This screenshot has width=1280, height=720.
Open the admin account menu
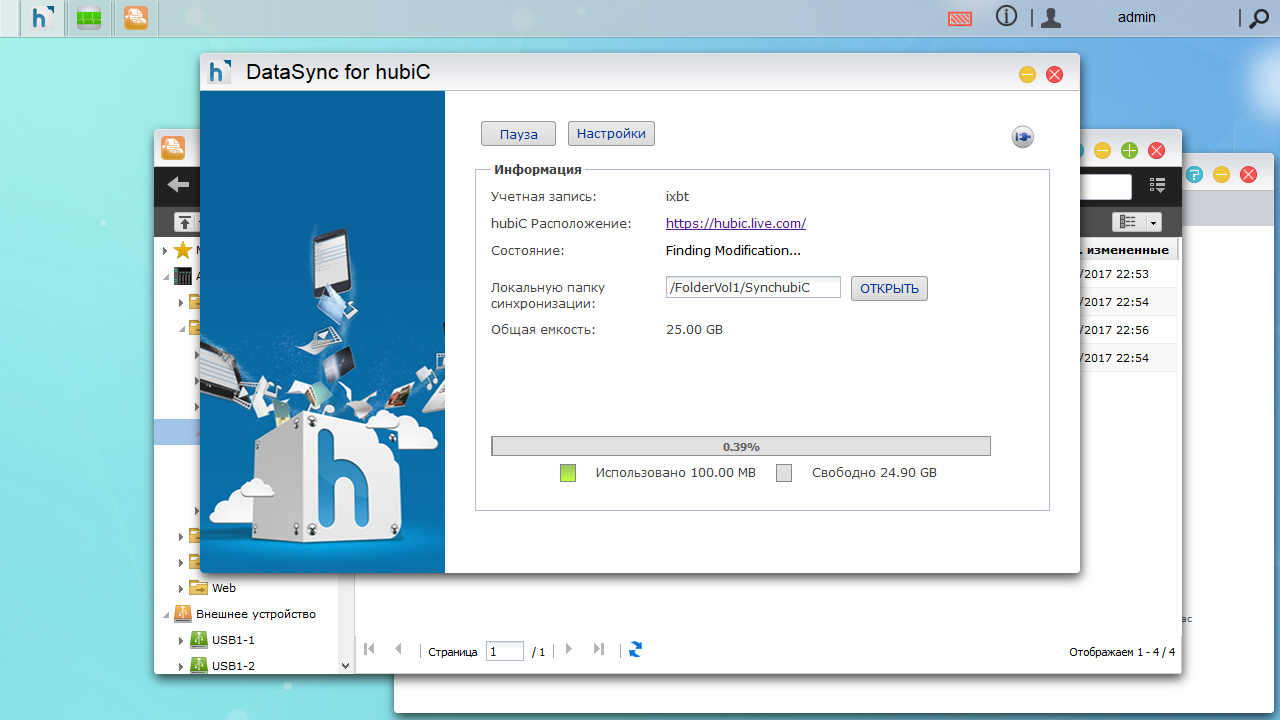point(1137,17)
